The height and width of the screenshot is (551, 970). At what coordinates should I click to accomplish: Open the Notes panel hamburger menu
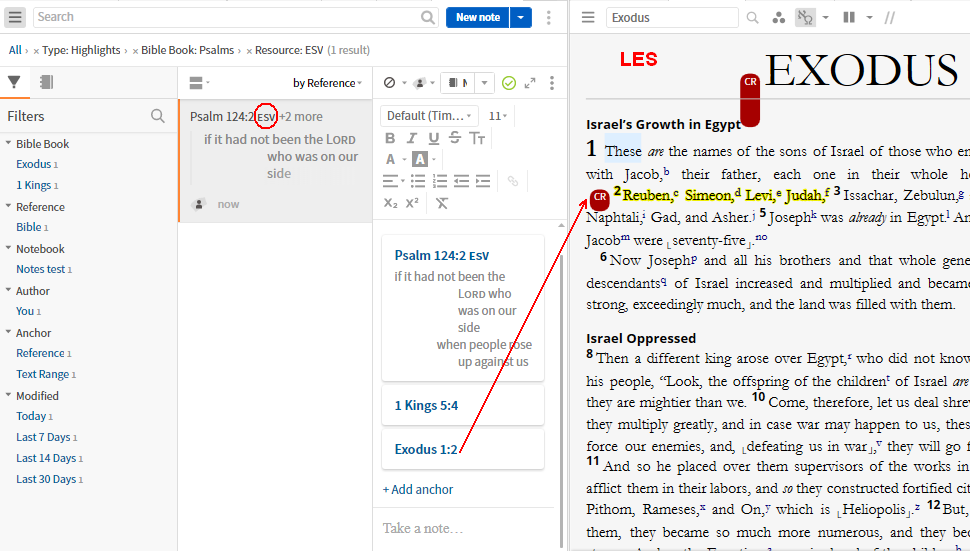click(x=15, y=17)
